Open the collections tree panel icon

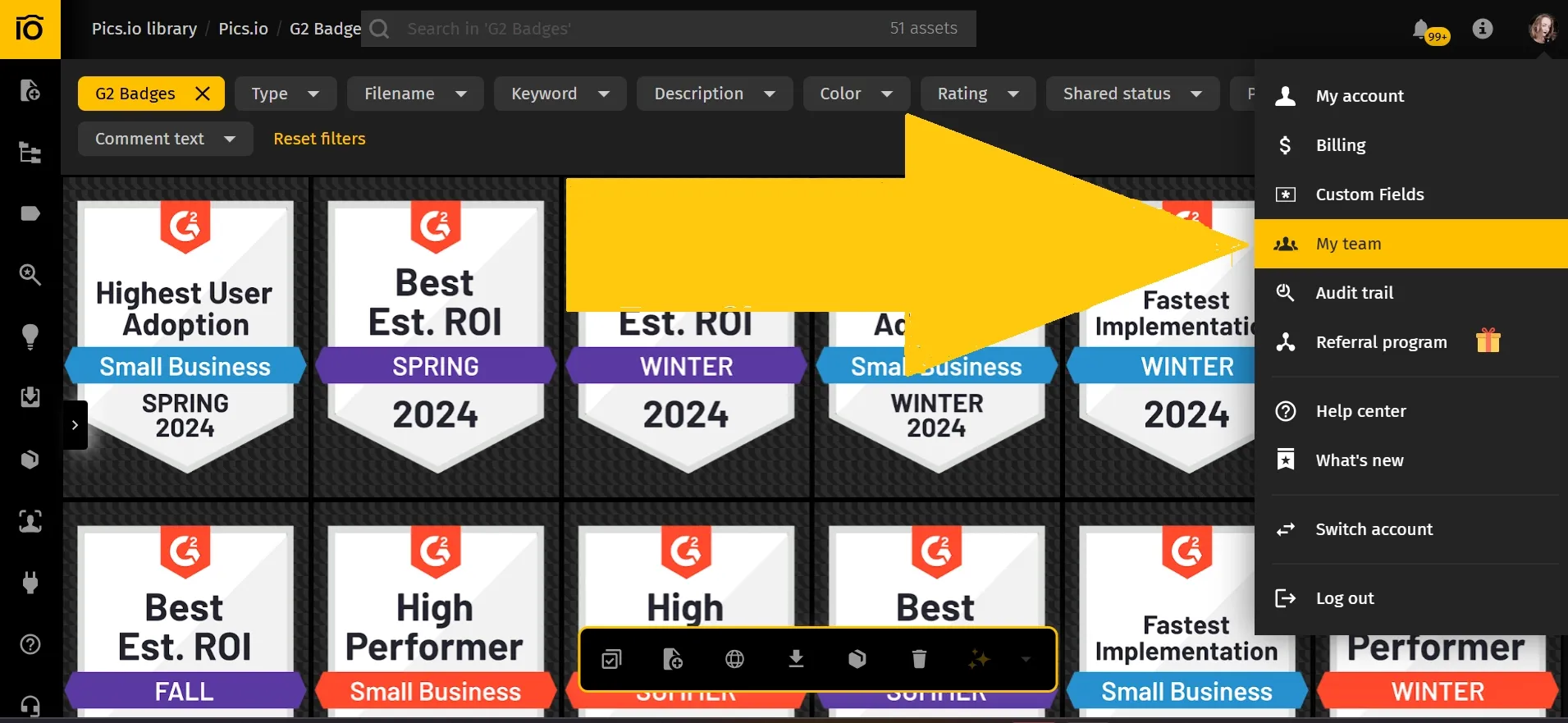click(x=30, y=152)
